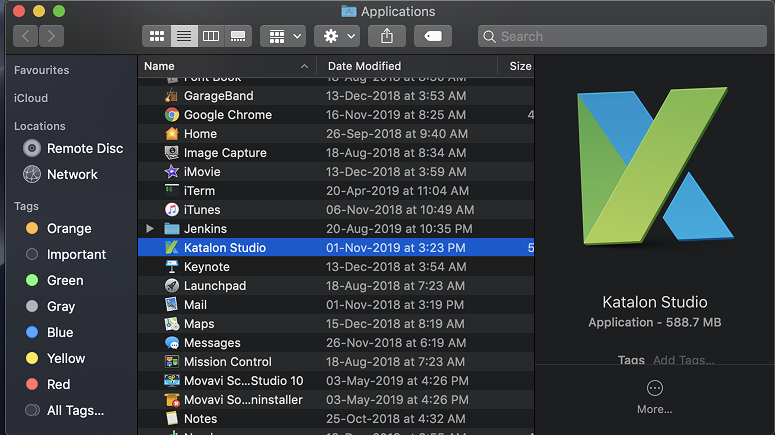Click the Launchpad rocket icon
The height and width of the screenshot is (435, 775).
(172, 286)
